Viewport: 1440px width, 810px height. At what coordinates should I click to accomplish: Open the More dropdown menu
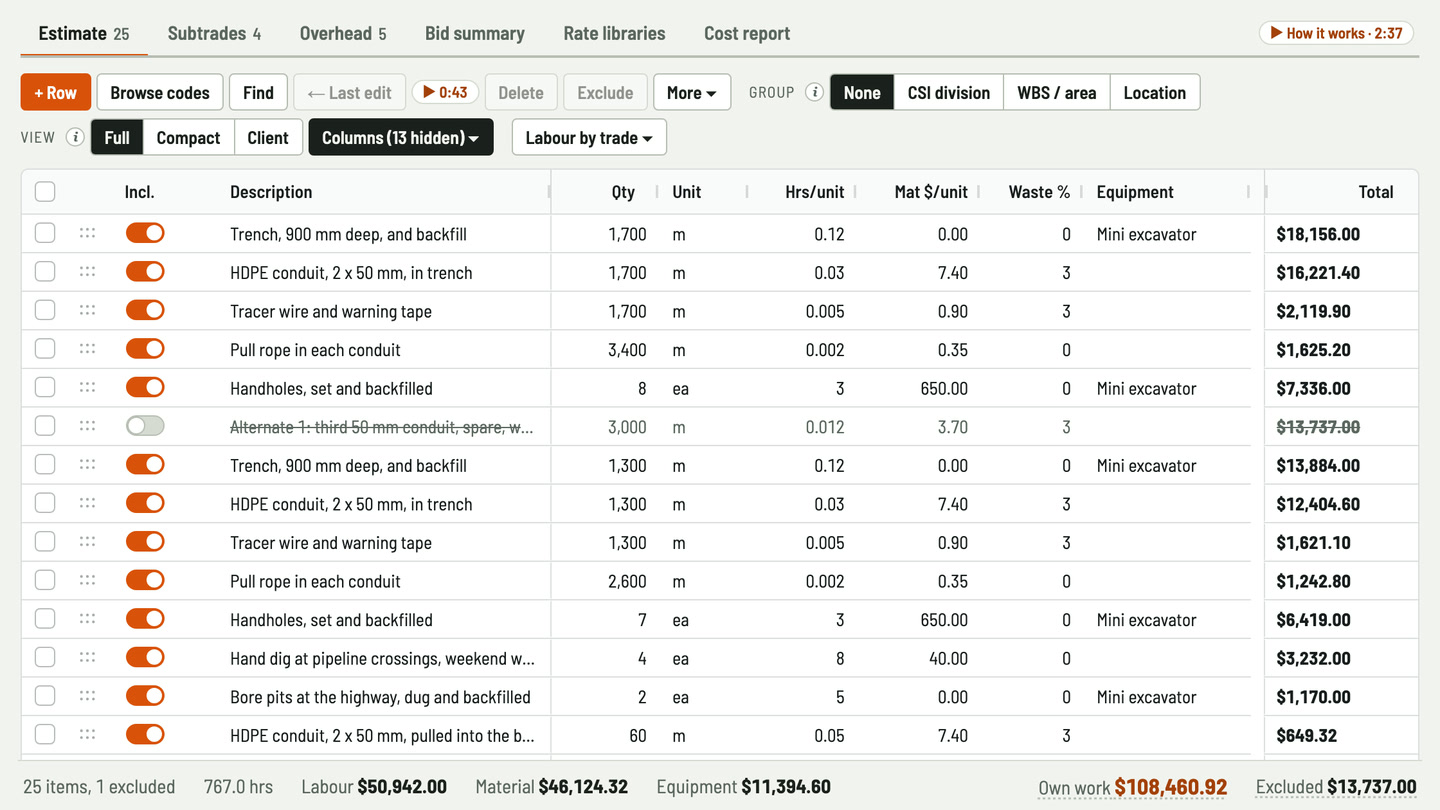[x=692, y=93]
